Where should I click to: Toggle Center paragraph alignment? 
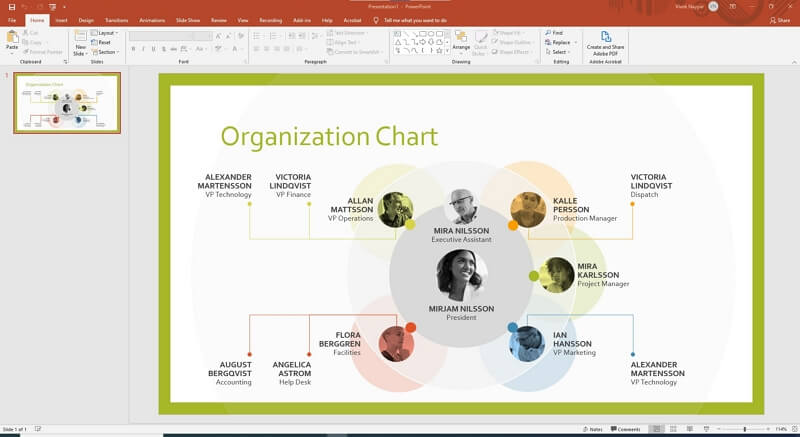266,49
